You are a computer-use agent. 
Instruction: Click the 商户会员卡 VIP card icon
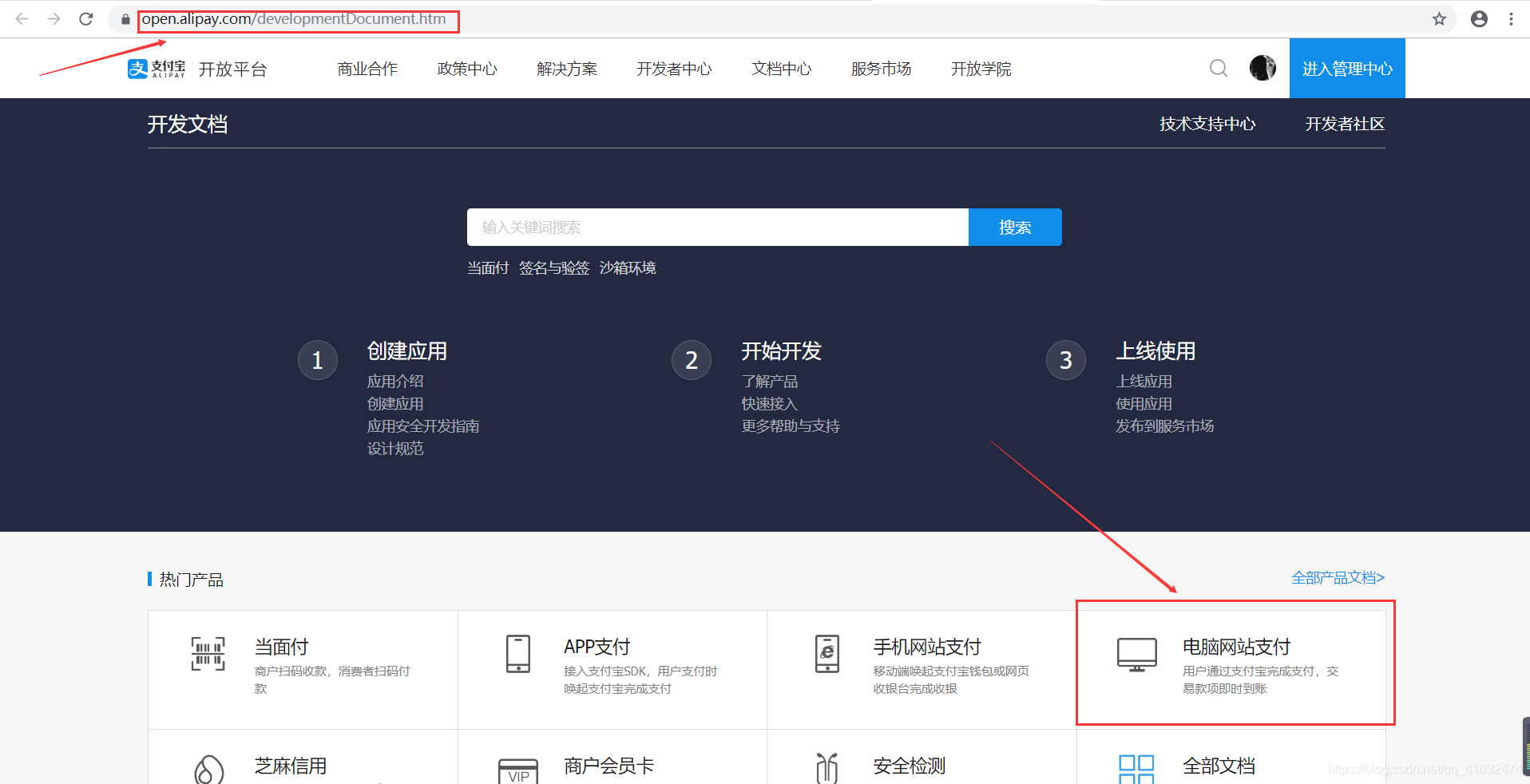point(518,771)
